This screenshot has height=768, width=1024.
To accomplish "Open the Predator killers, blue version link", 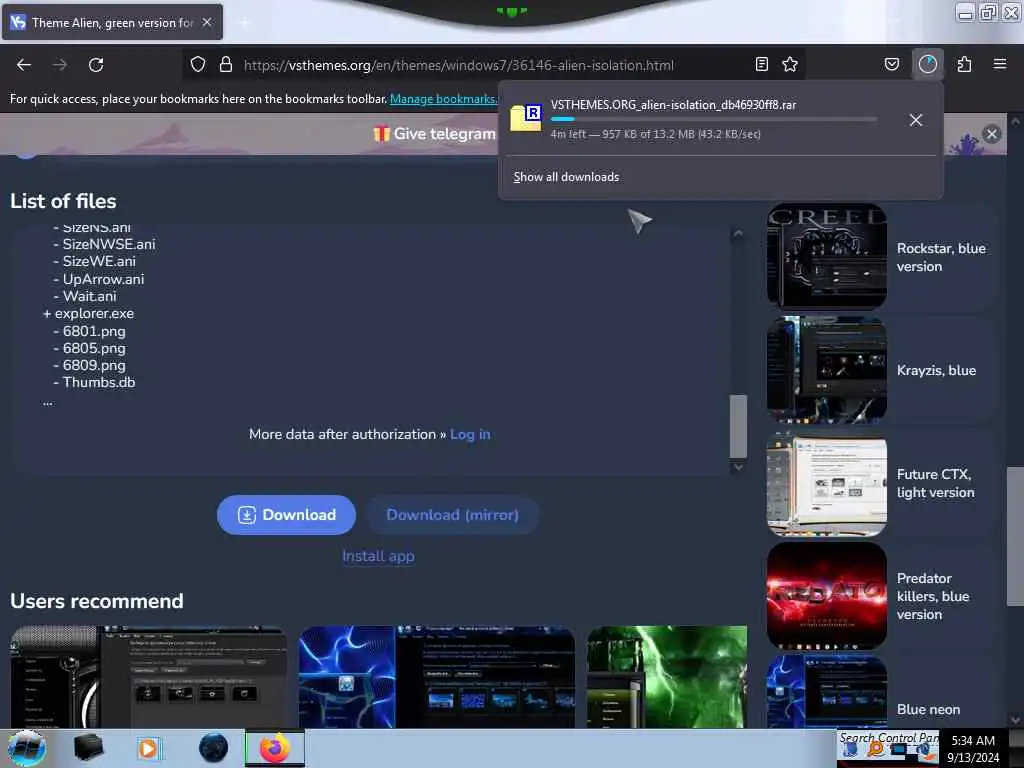I will 933,596.
